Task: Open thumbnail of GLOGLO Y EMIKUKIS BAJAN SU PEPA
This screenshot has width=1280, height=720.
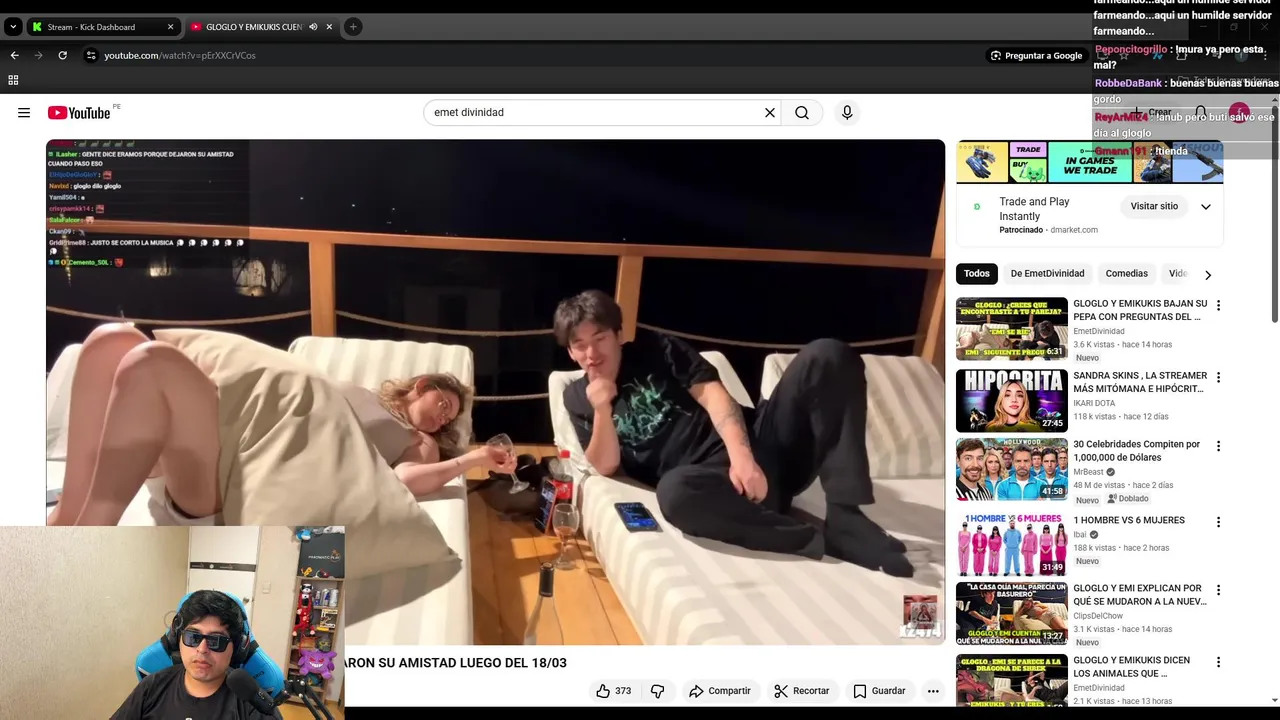Action: point(1012,329)
